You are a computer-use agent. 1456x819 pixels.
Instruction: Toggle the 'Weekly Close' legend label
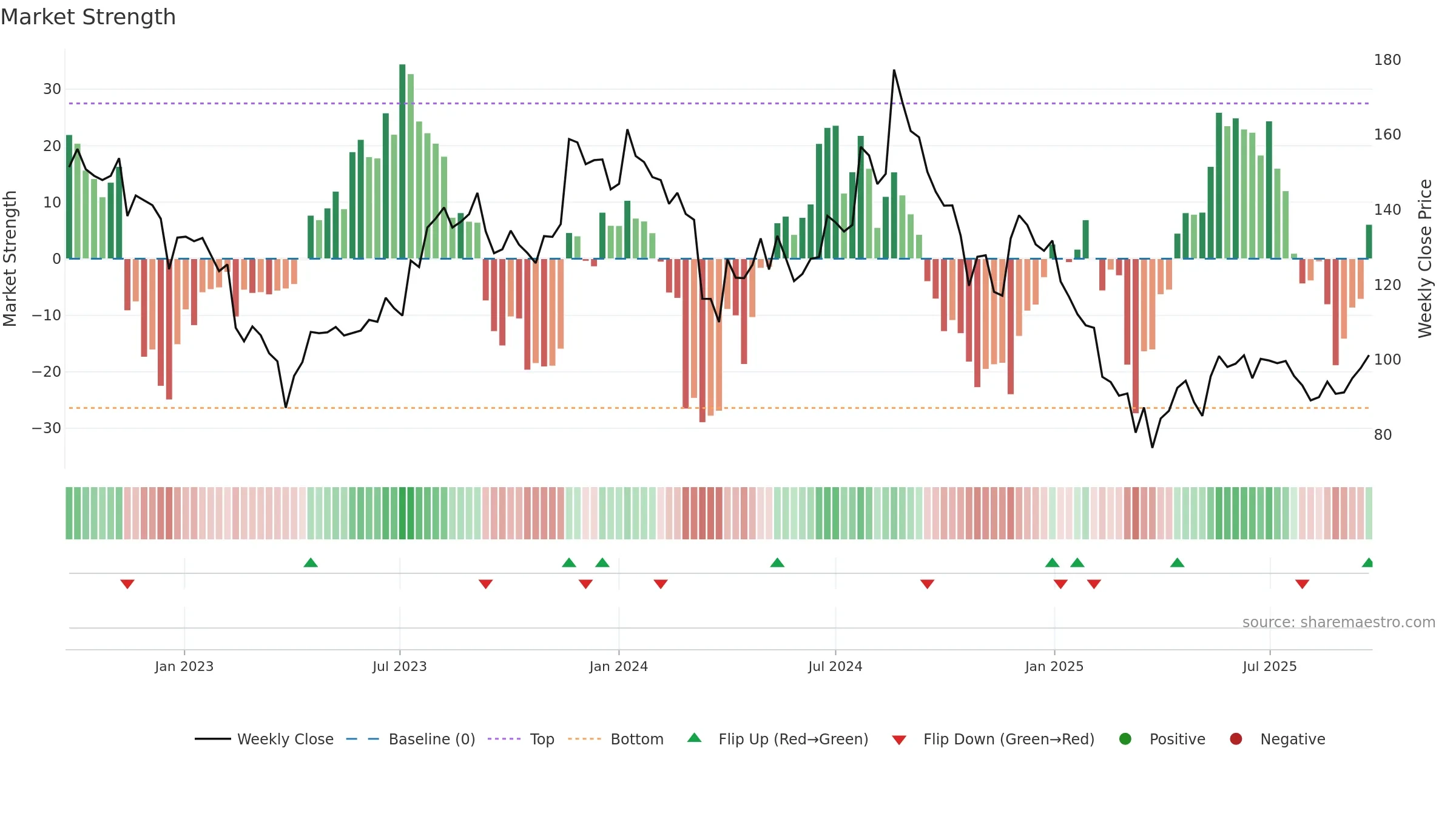[x=286, y=739]
